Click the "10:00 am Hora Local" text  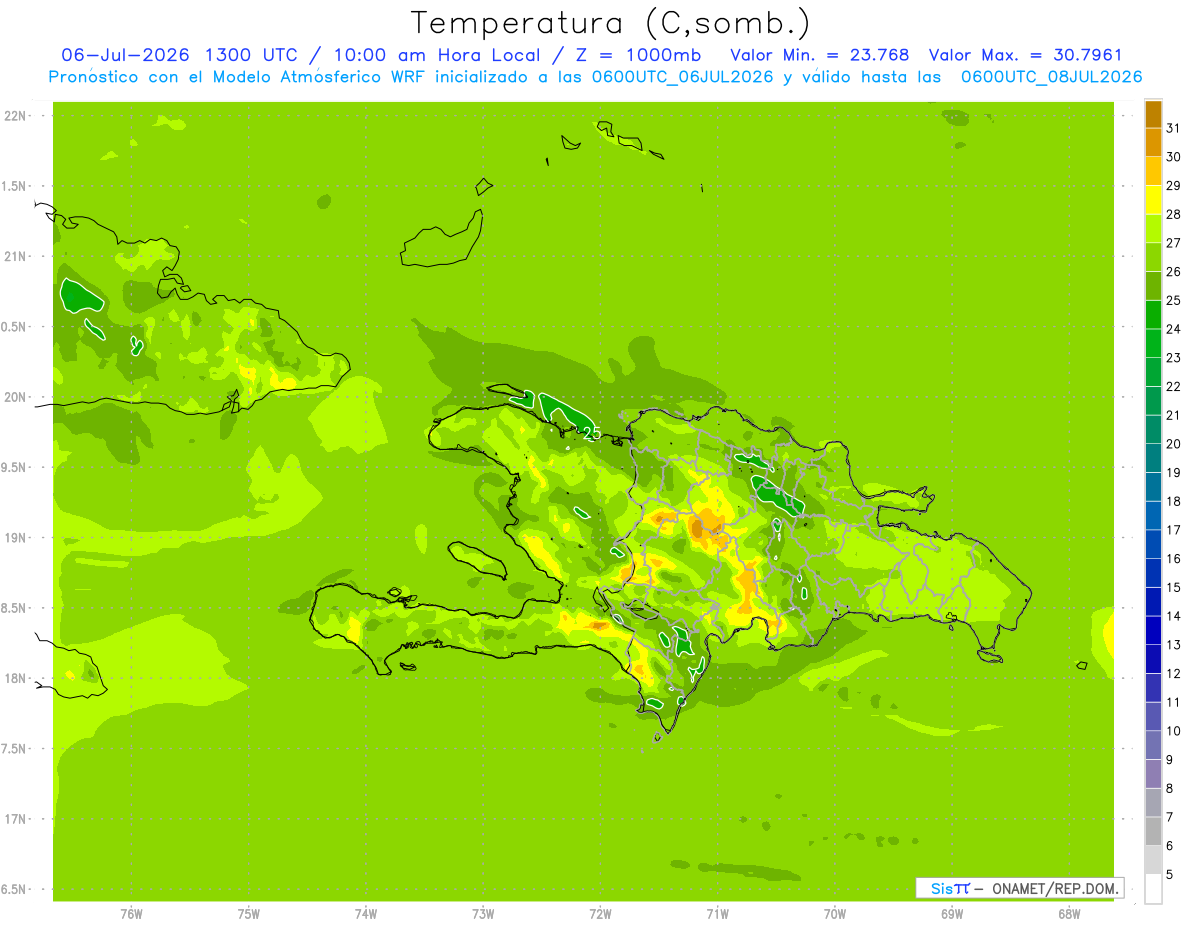(434, 55)
